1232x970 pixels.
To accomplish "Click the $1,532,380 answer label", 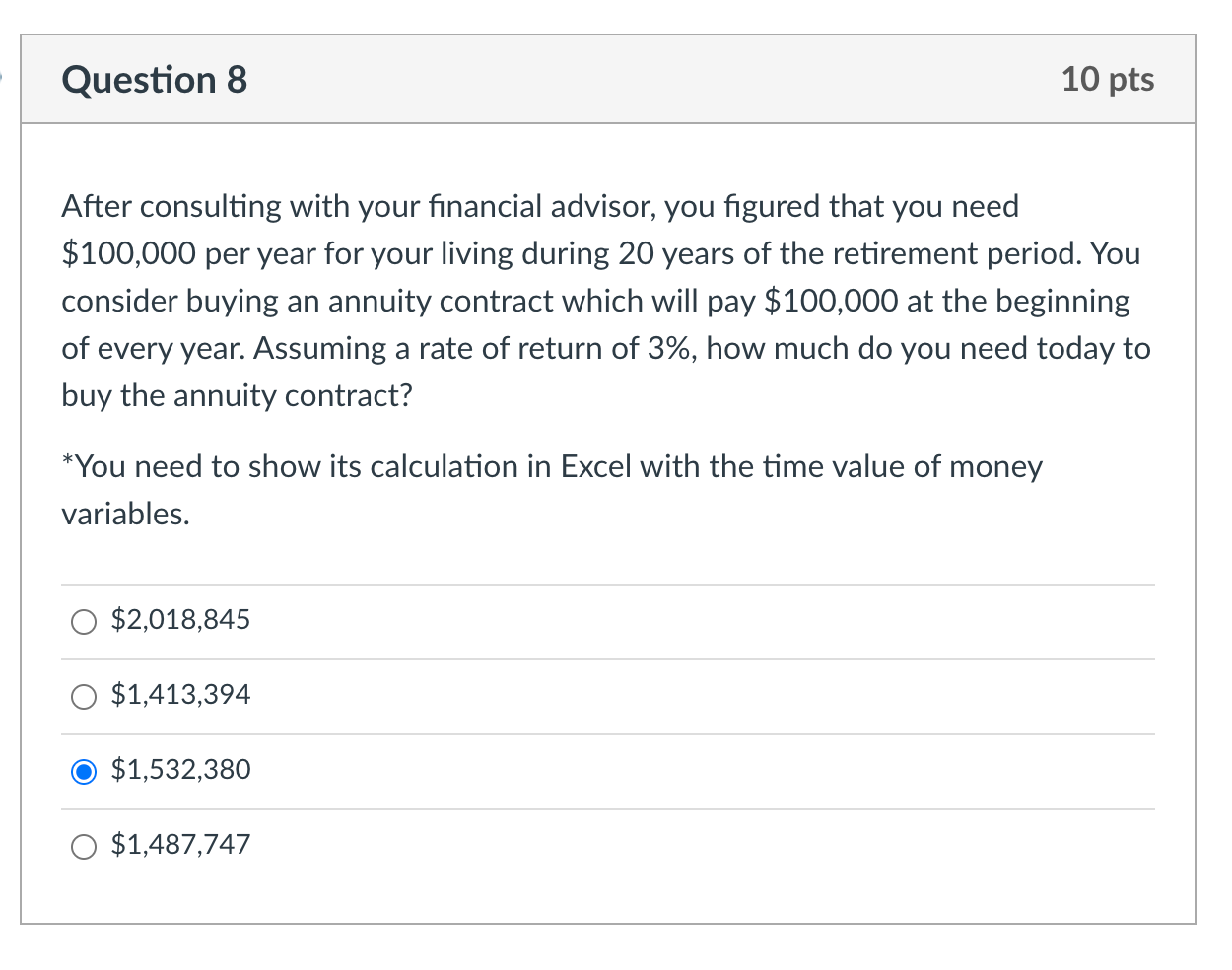I will pyautogui.click(x=181, y=770).
